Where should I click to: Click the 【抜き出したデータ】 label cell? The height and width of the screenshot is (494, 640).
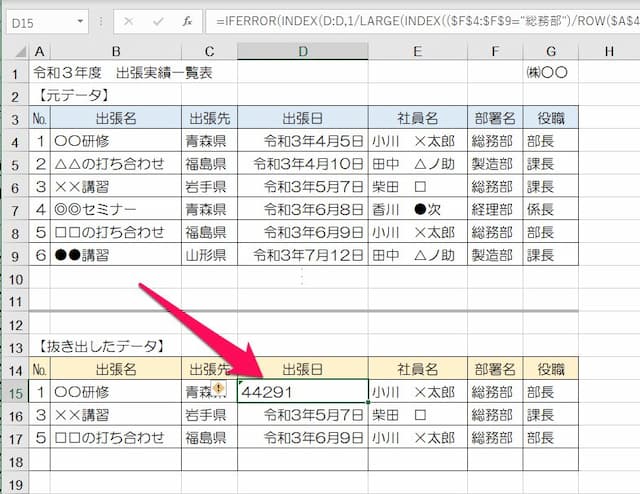101,347
